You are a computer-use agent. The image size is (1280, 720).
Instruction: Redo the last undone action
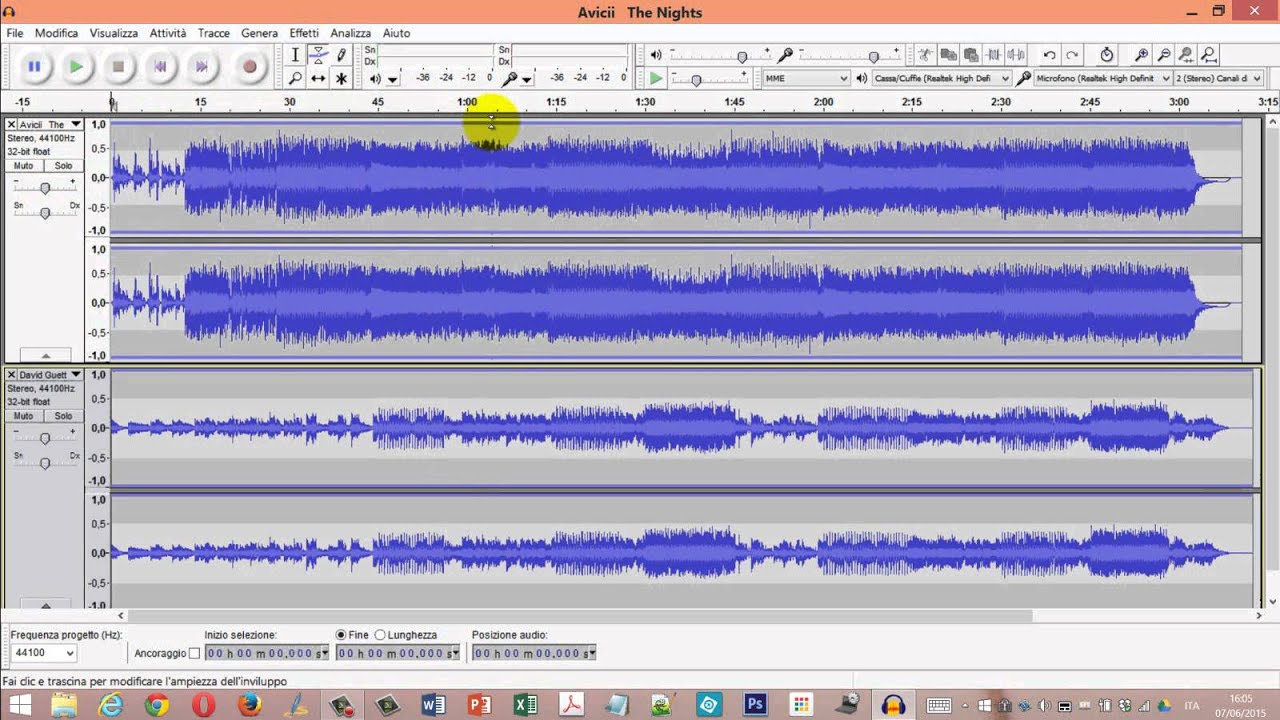click(1072, 55)
